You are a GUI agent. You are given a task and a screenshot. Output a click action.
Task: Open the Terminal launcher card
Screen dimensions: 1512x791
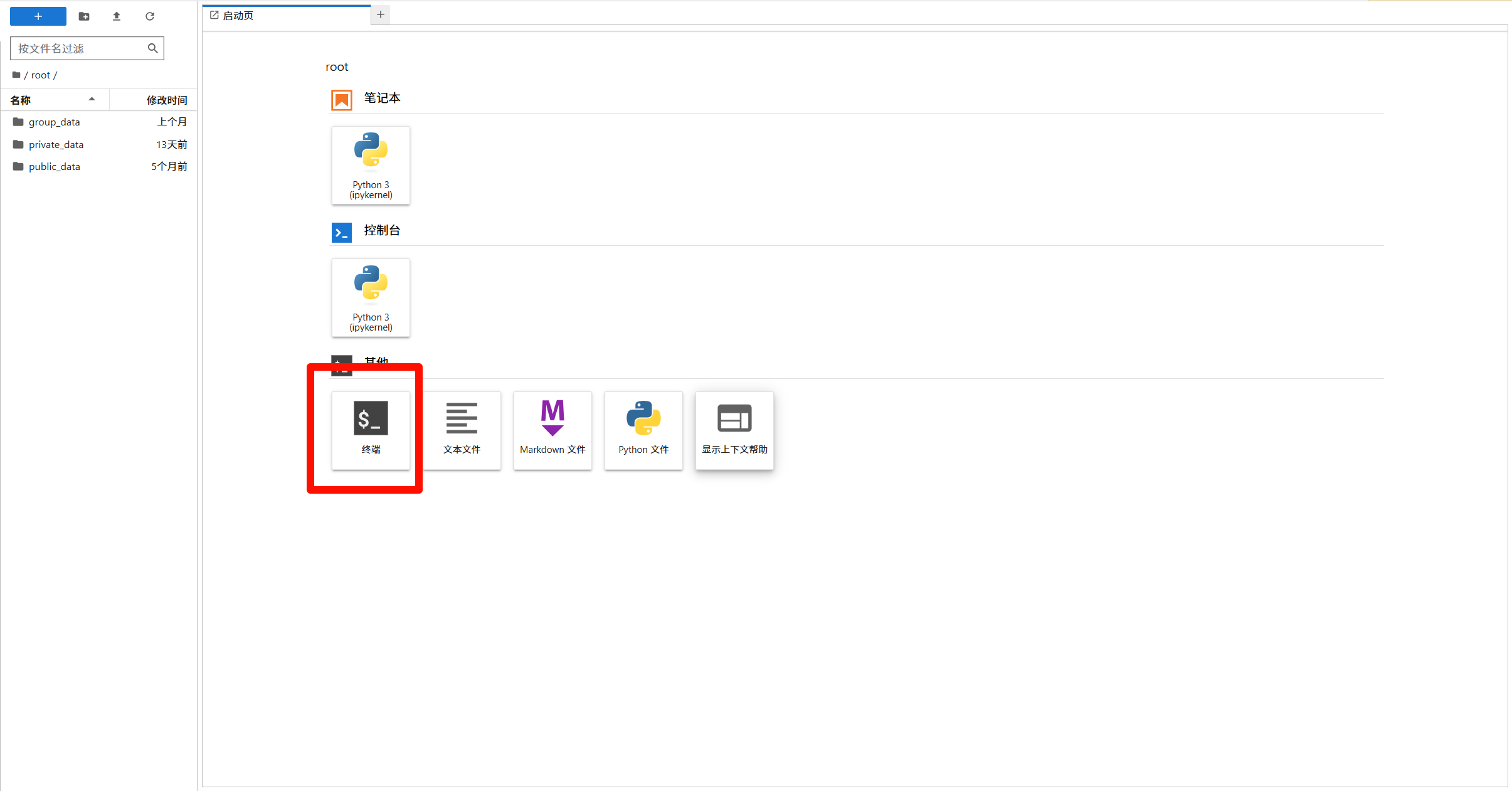point(371,430)
